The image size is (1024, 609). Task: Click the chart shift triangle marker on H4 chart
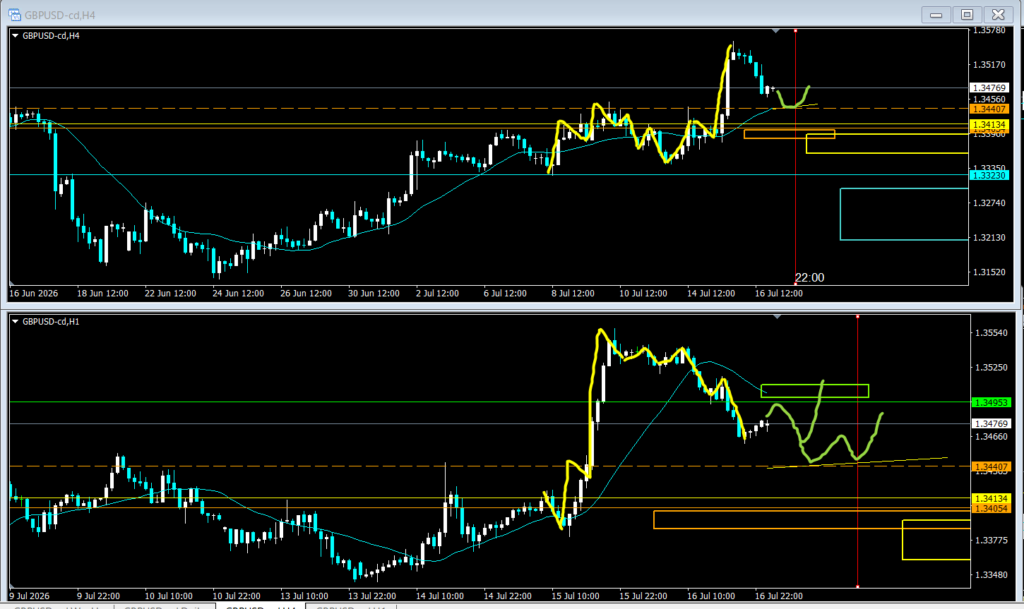tap(776, 31)
